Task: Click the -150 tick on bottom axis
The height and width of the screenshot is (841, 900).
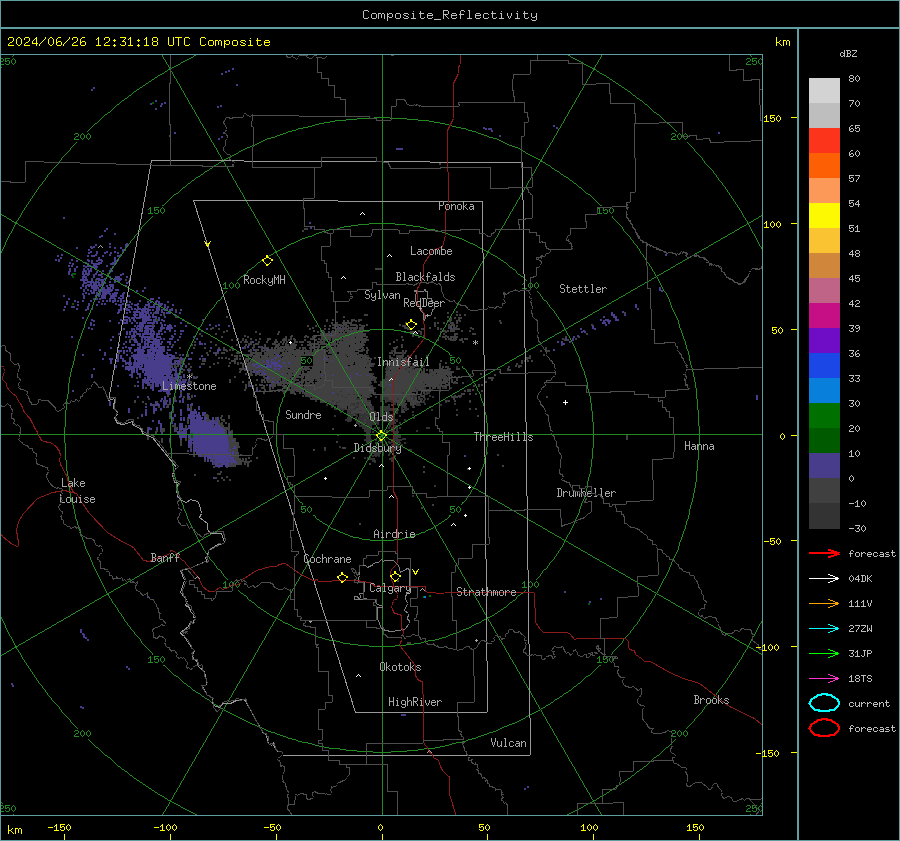Action: (x=59, y=827)
